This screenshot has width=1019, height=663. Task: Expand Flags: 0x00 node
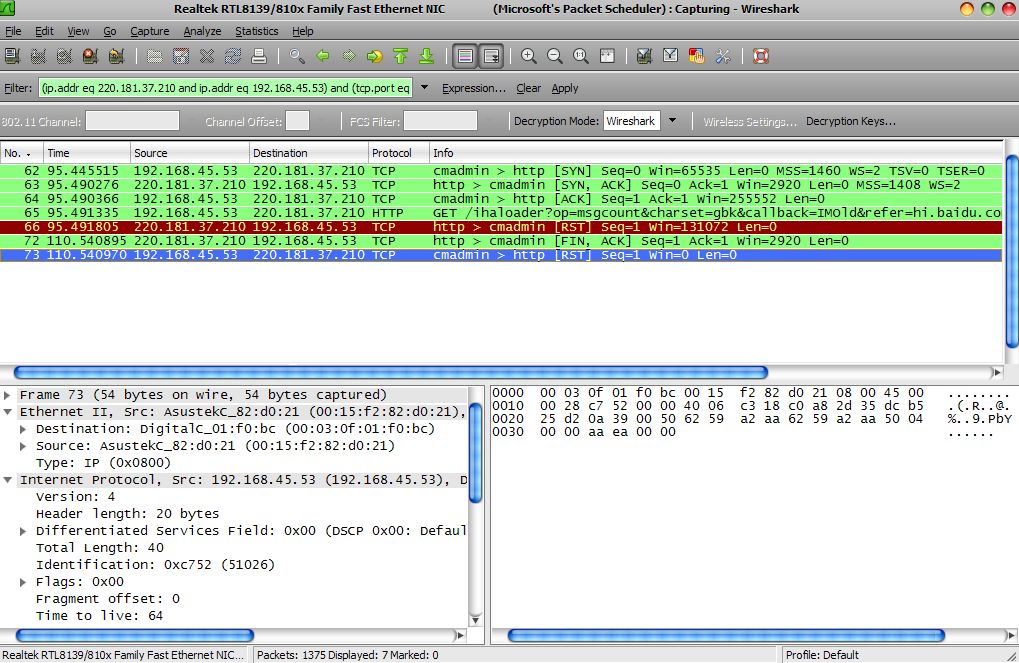click(23, 582)
